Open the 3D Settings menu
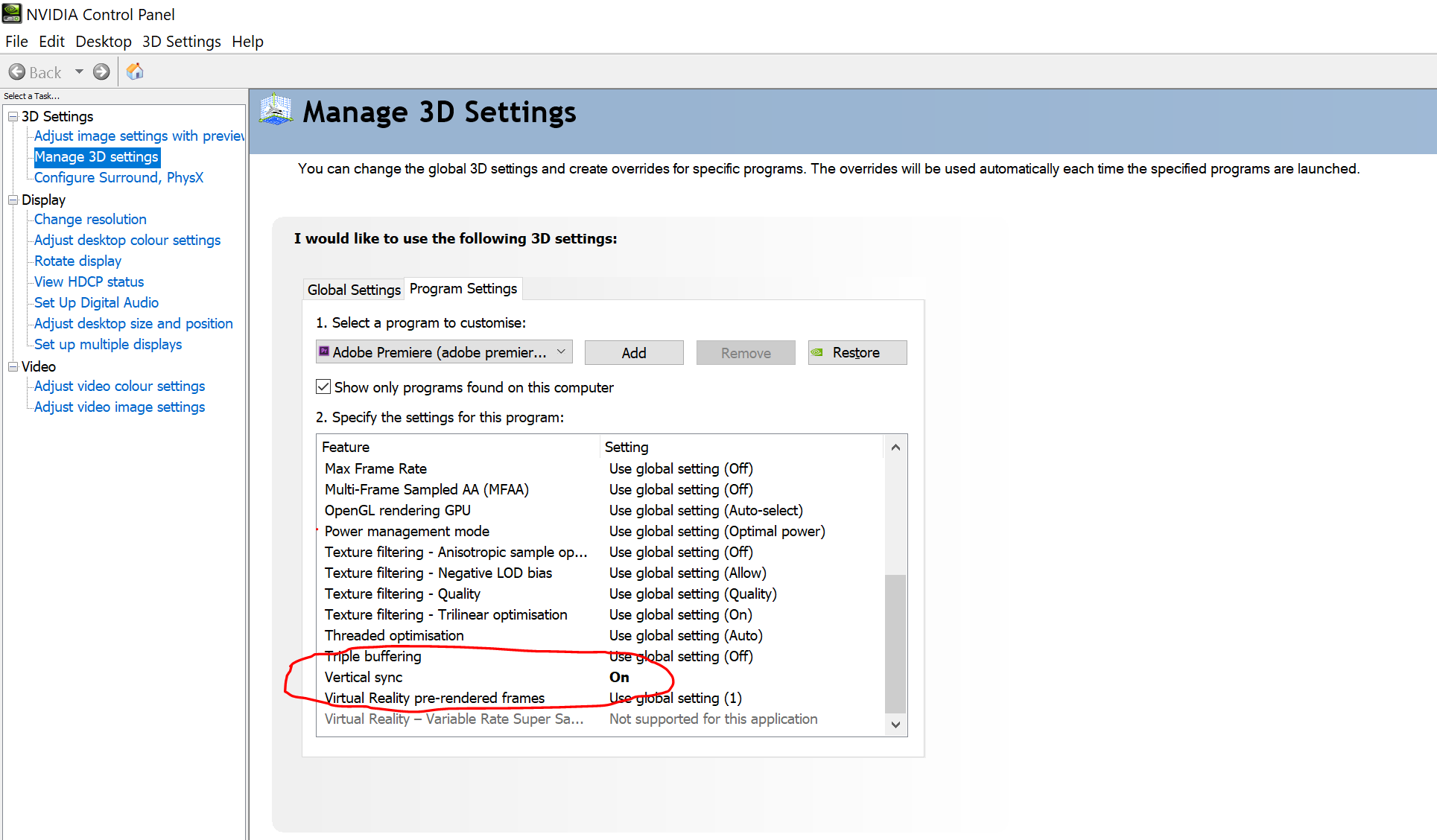This screenshot has width=1437, height=840. tap(181, 42)
